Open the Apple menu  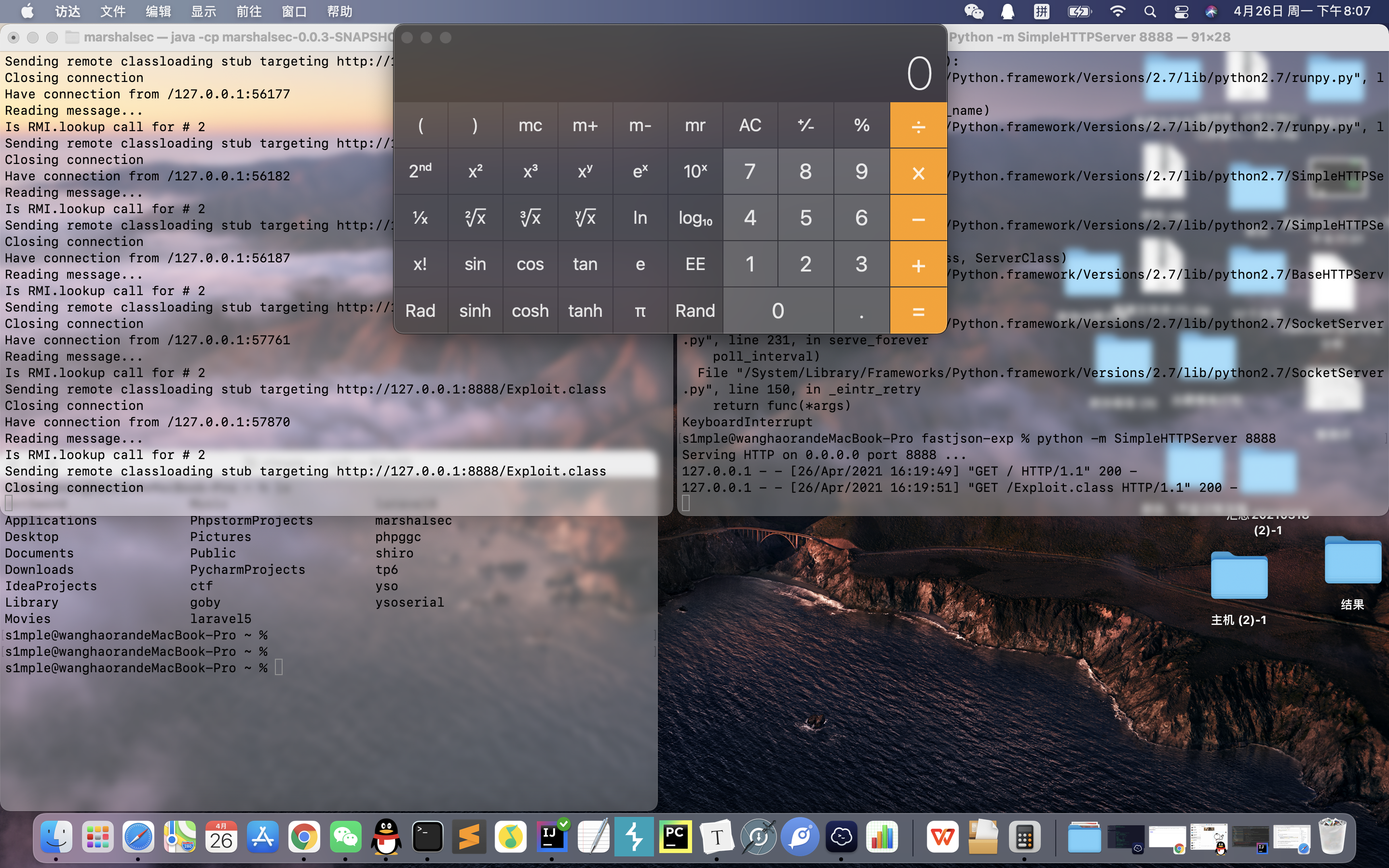27,12
